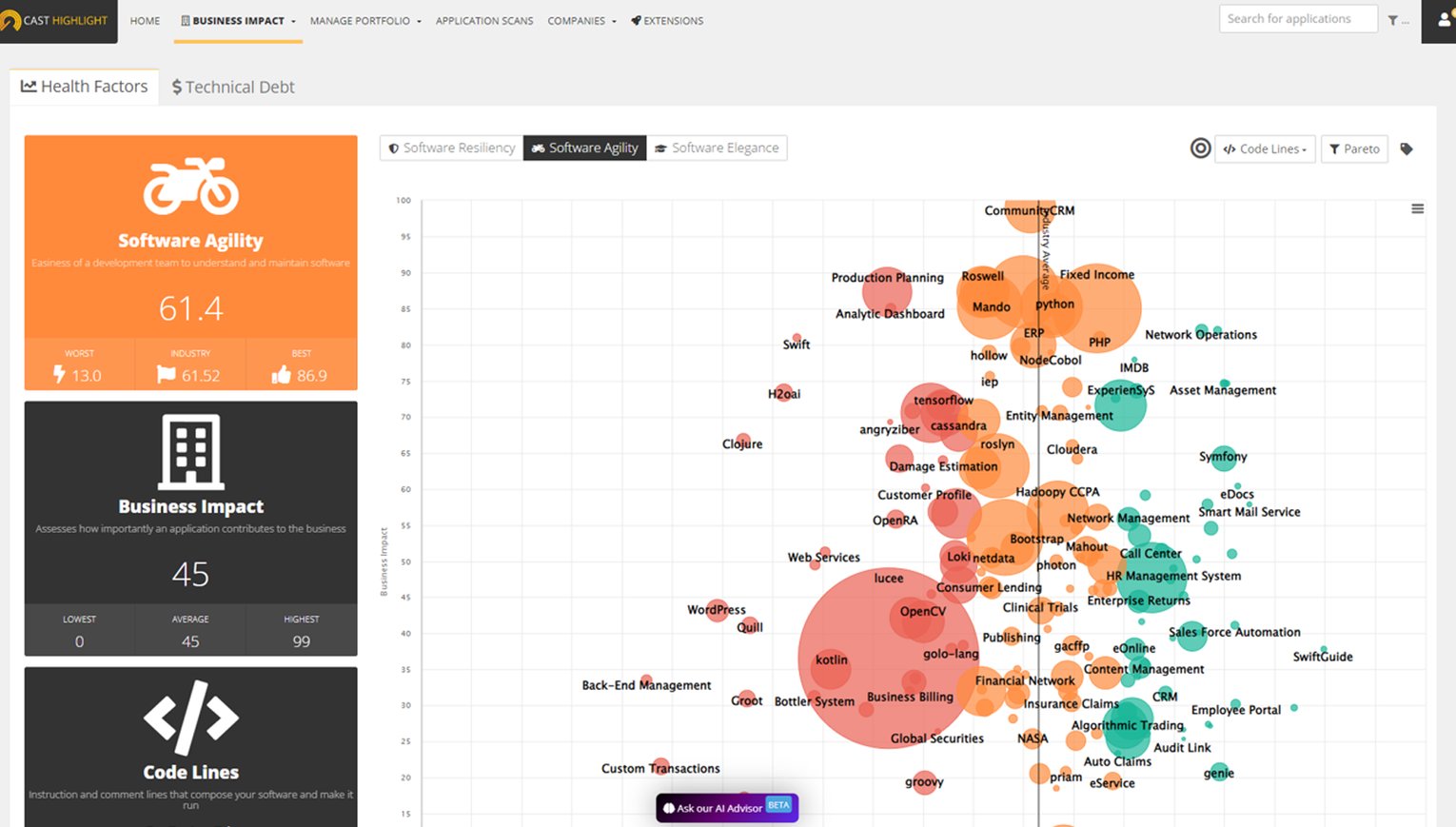Image resolution: width=1456 pixels, height=827 pixels.
Task: Open the Code Lines dropdown
Action: click(1265, 149)
